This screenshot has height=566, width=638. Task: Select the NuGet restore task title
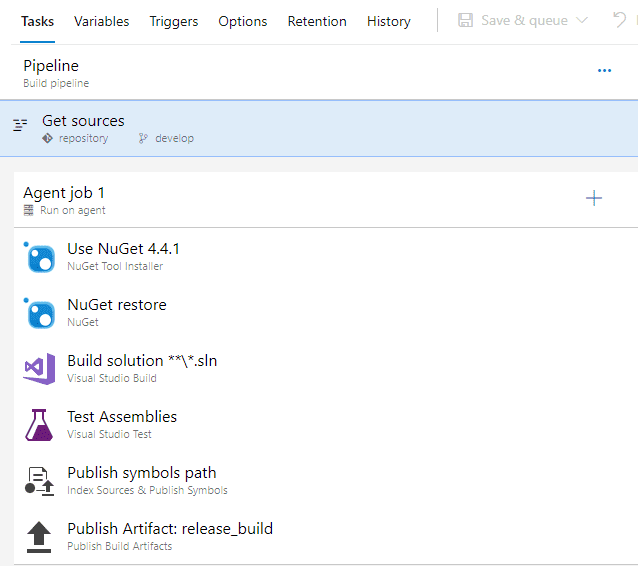[117, 305]
